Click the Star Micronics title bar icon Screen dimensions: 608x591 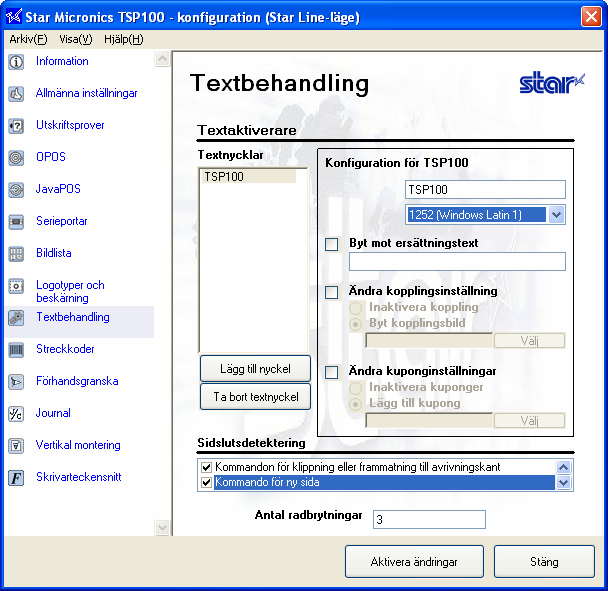[x=13, y=17]
